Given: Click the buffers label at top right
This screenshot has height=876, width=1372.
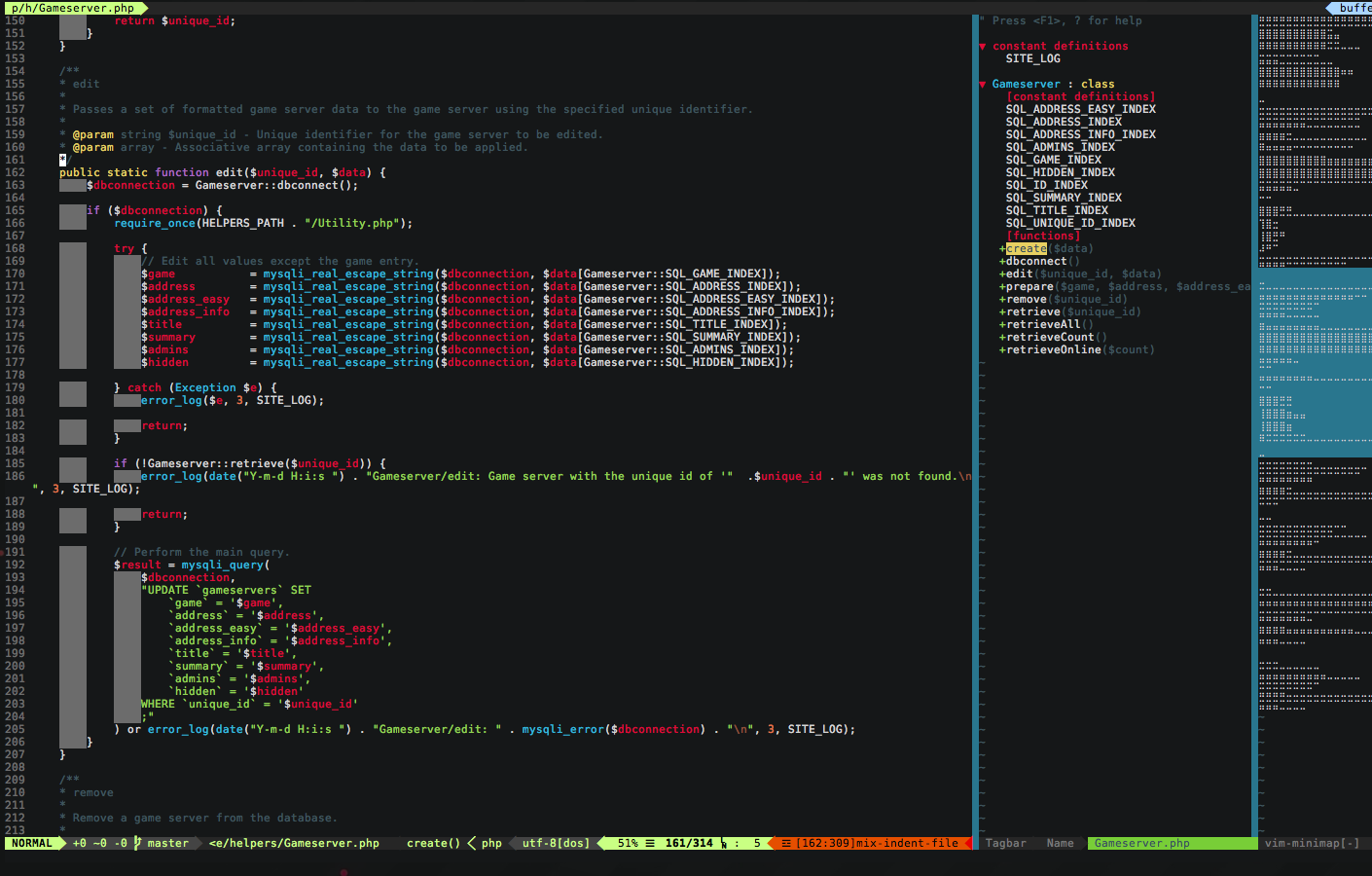Looking at the screenshot, I should [x=1354, y=7].
